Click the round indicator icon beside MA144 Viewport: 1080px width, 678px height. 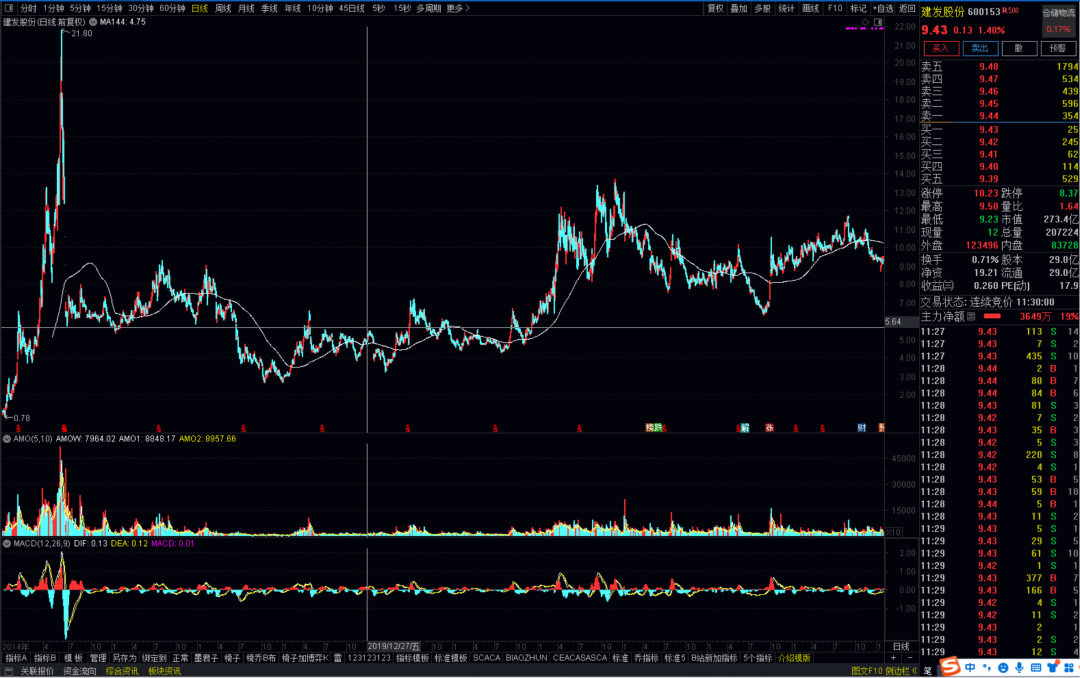click(93, 21)
